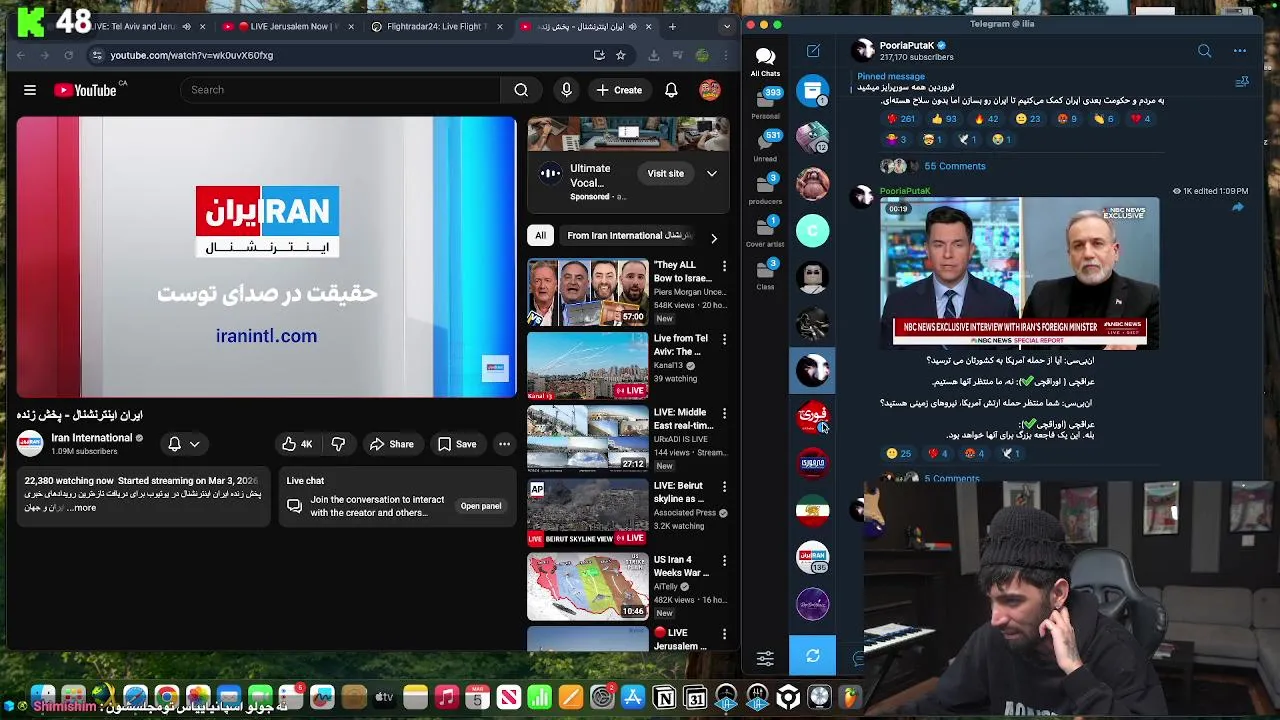The width and height of the screenshot is (1280, 720).
Task: Click the blue refresh button in Telegram sidebar
Action: (x=813, y=656)
